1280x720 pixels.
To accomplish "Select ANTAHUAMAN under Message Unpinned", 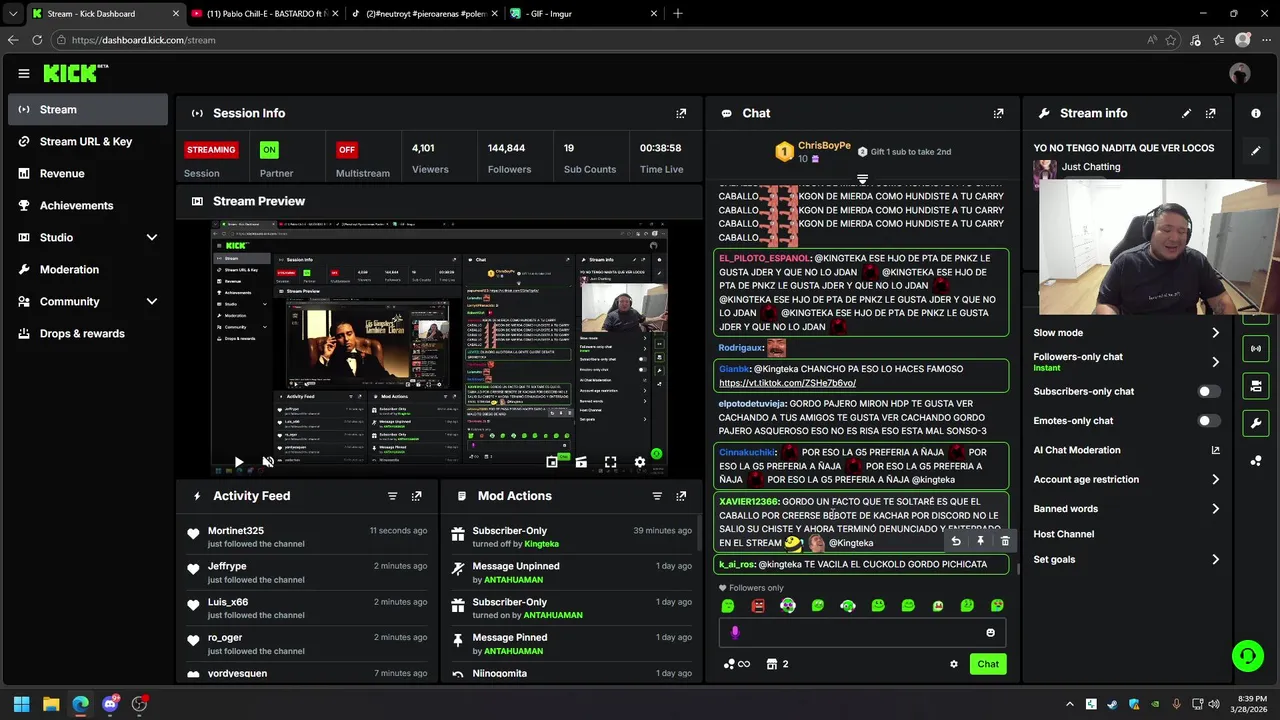I will [x=514, y=580].
